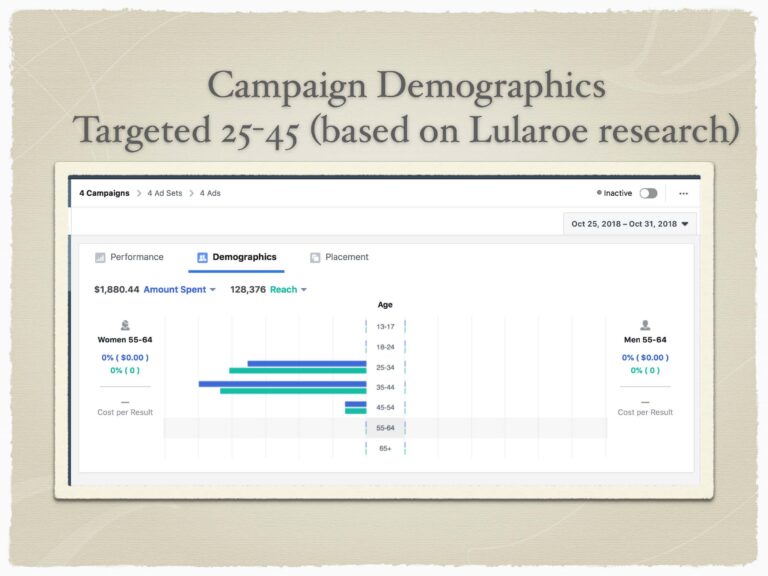Click the Placement tab icon

[x=315, y=258]
